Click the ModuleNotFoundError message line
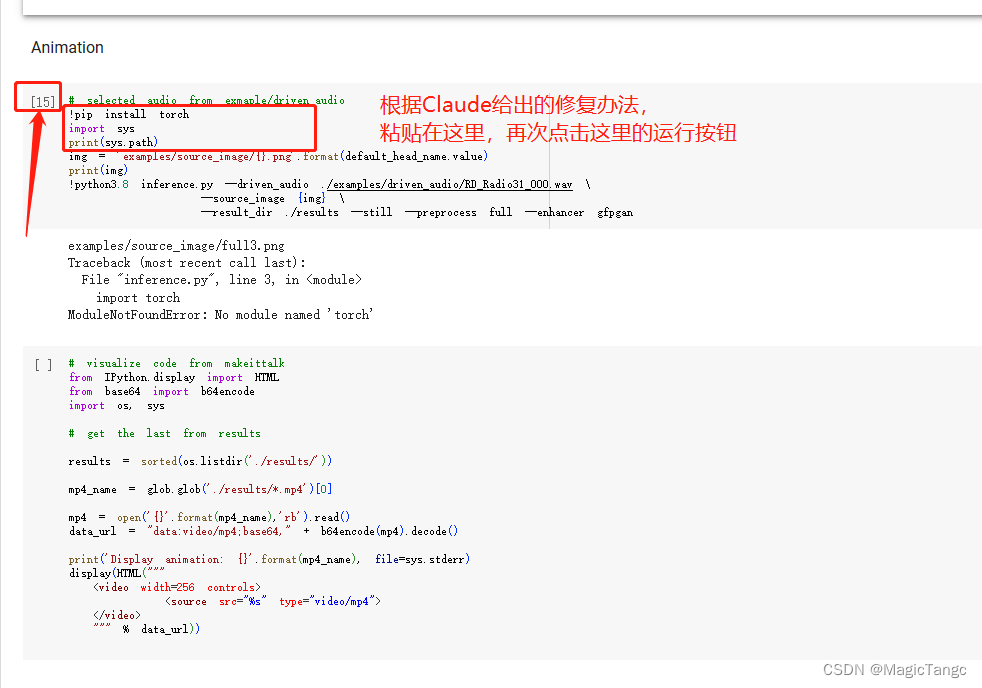Viewport: 982px width, 688px height. (220, 314)
